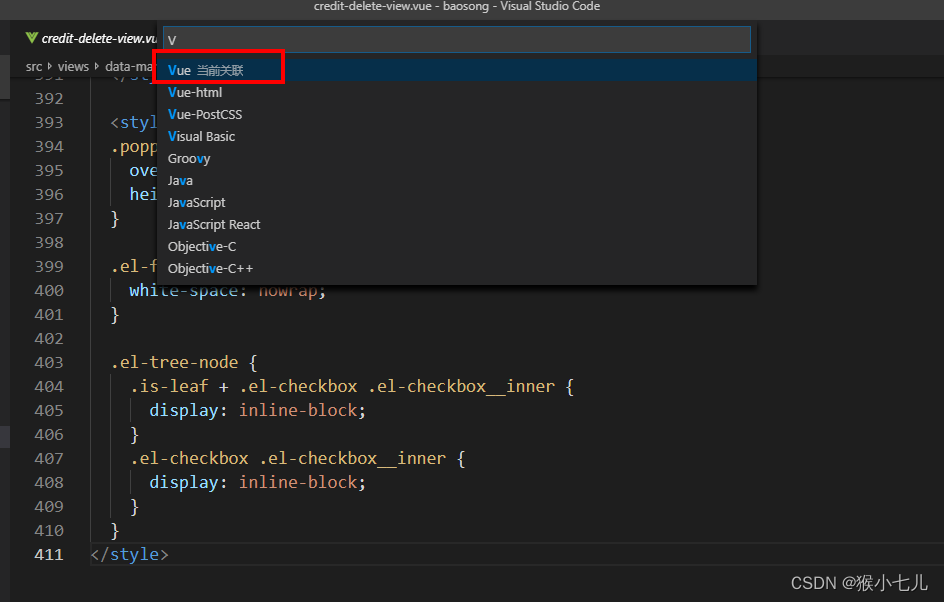Select Objective-C++ language mode
The image size is (944, 602).
456,268
